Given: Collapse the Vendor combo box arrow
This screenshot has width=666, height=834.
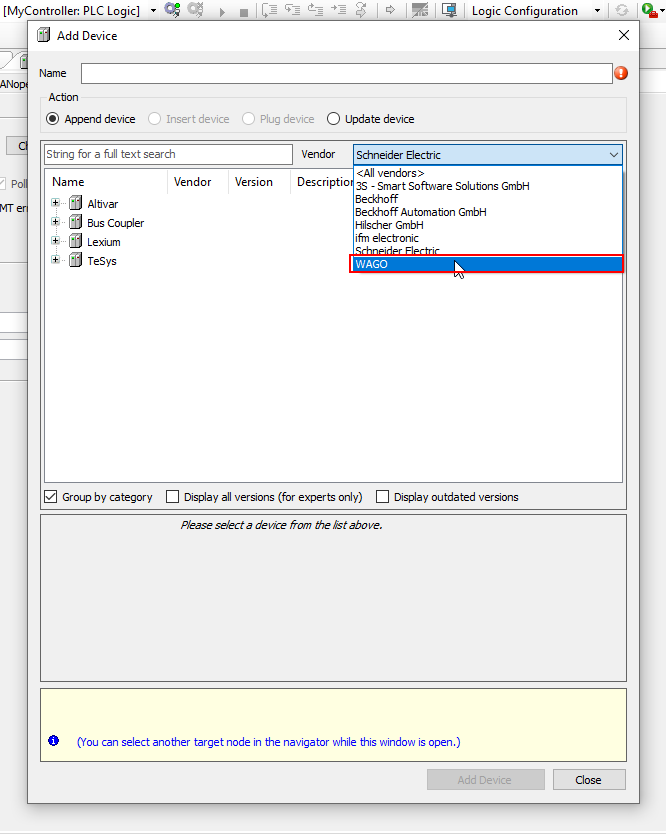Looking at the screenshot, I should click(613, 155).
